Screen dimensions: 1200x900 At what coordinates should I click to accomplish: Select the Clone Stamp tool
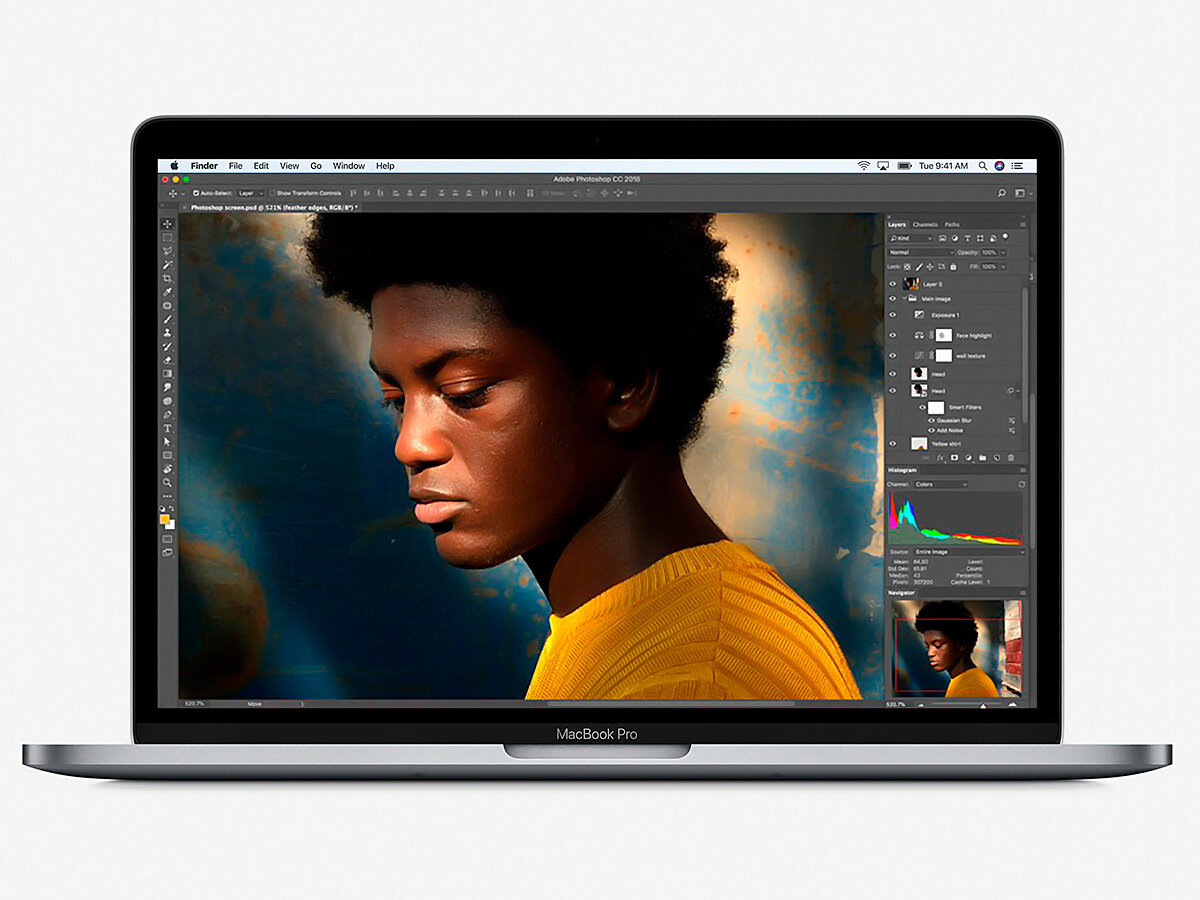[x=168, y=332]
